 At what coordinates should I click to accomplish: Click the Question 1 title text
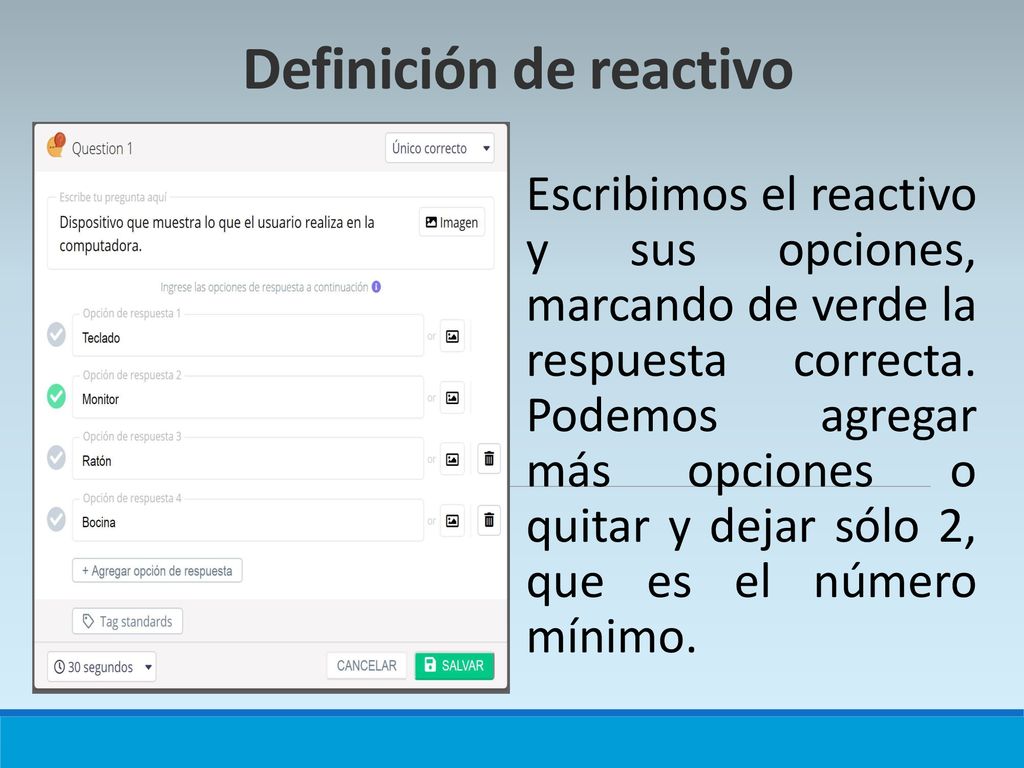[102, 149]
